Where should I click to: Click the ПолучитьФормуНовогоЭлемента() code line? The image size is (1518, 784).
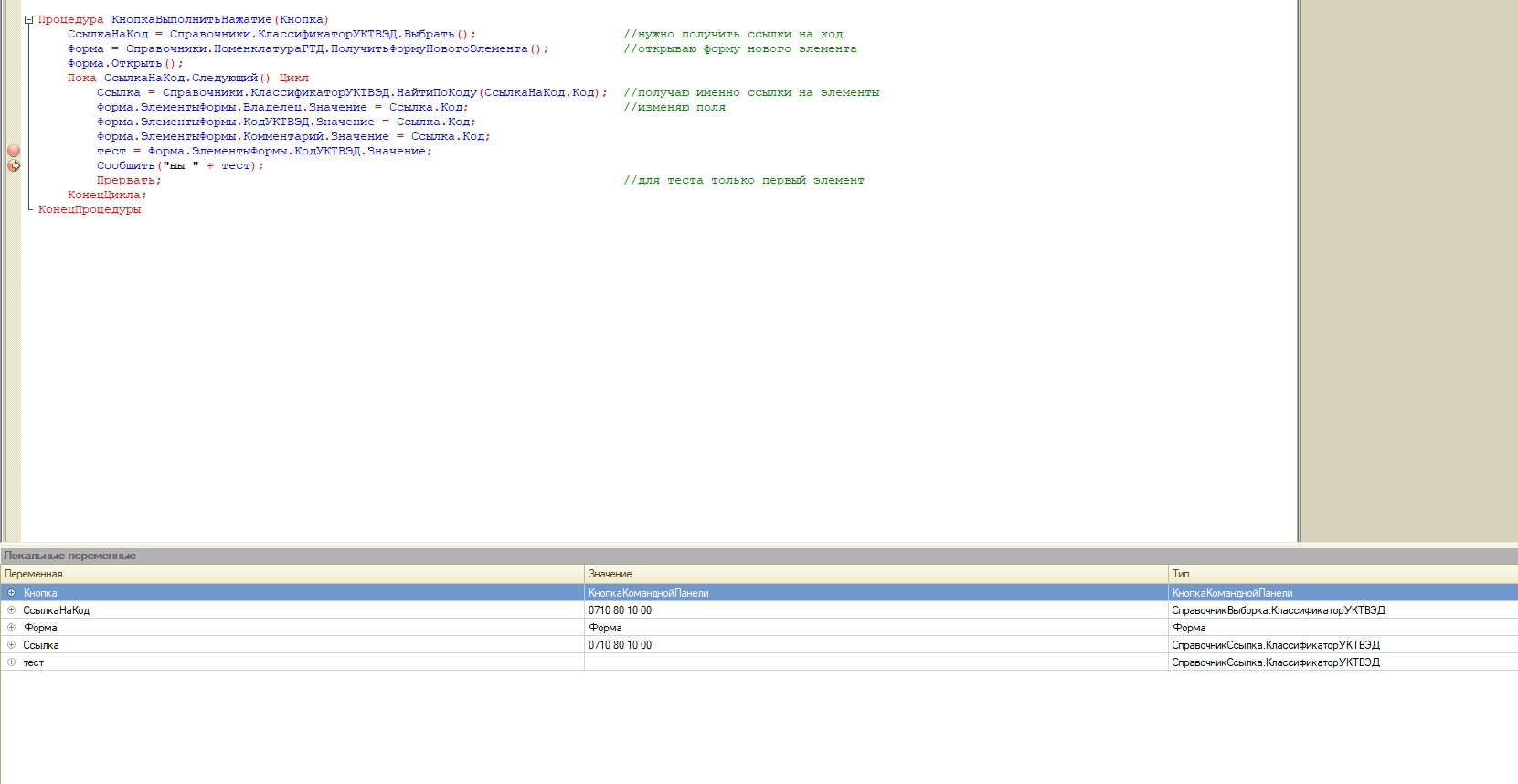coord(308,48)
